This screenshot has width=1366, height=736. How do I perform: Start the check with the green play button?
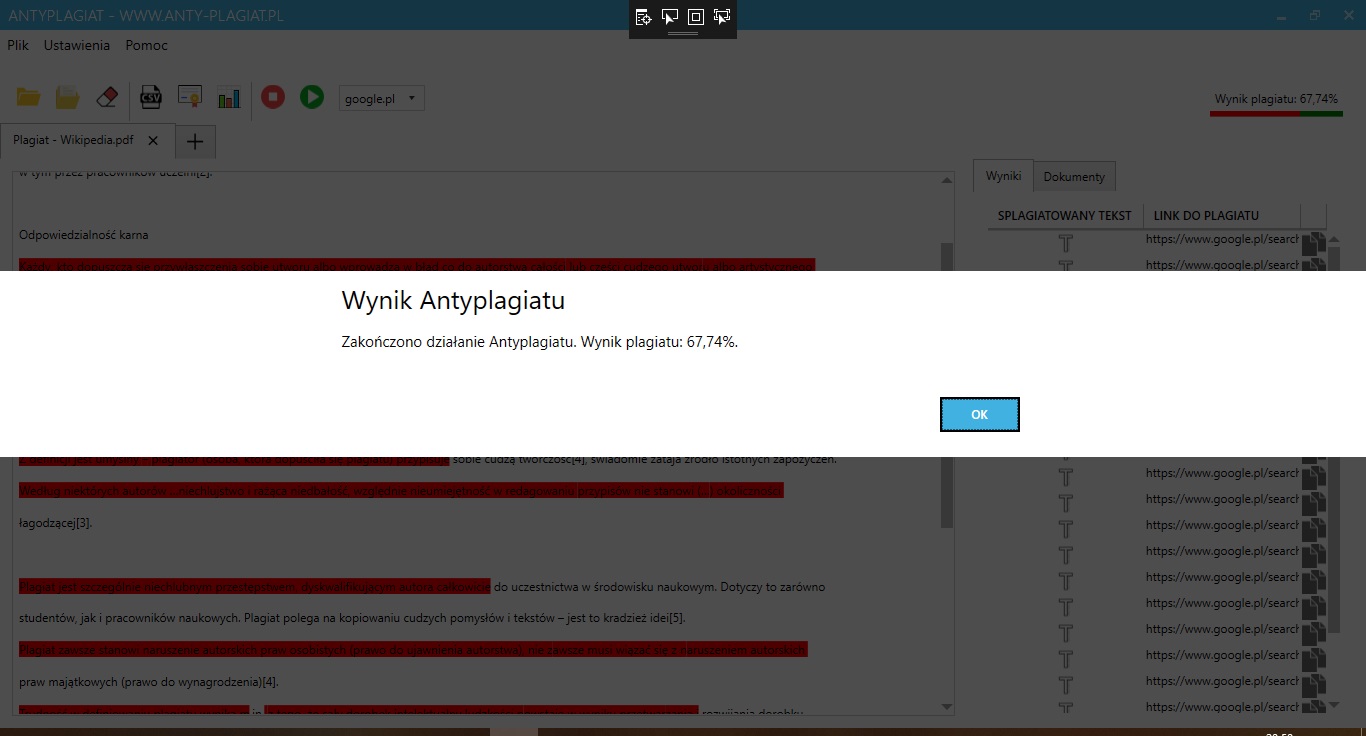click(x=312, y=97)
